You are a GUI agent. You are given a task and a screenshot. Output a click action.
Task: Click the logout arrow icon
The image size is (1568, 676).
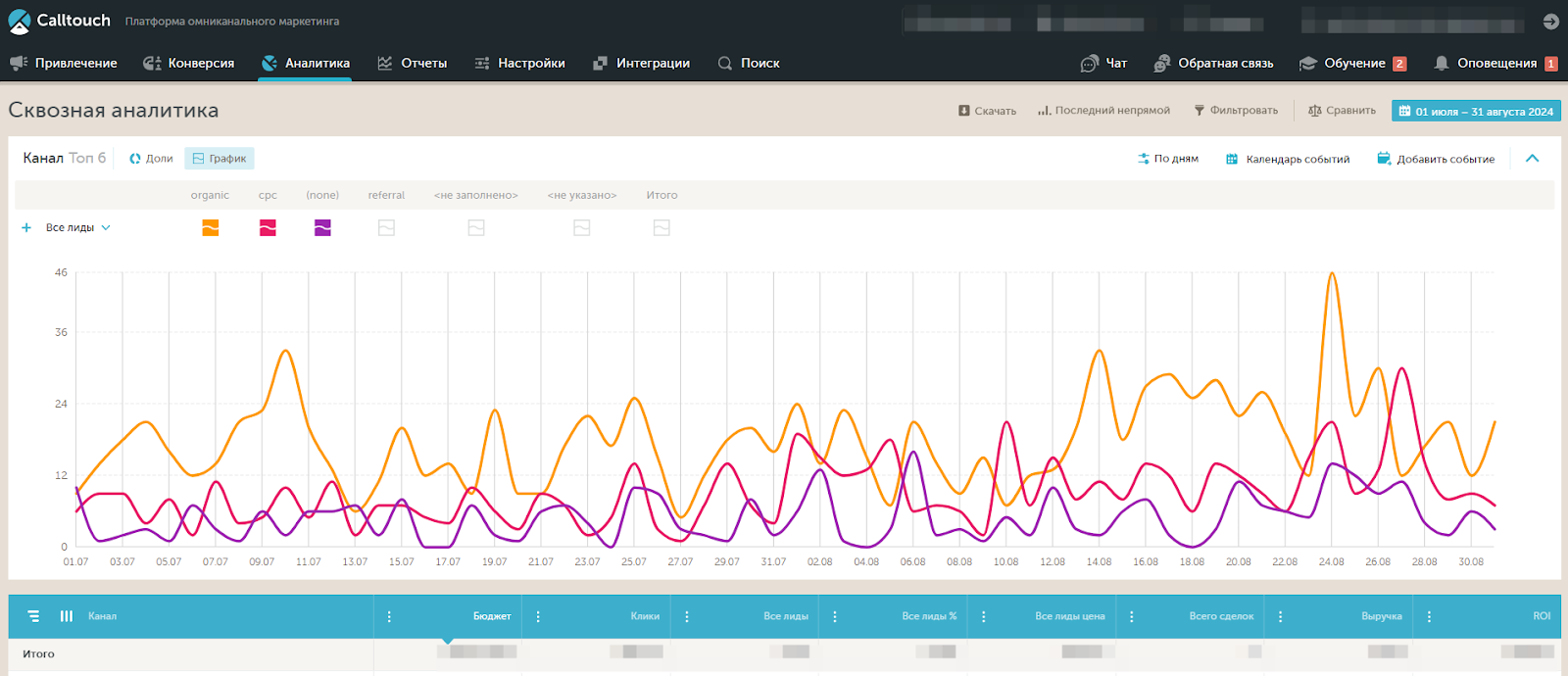[x=1550, y=22]
